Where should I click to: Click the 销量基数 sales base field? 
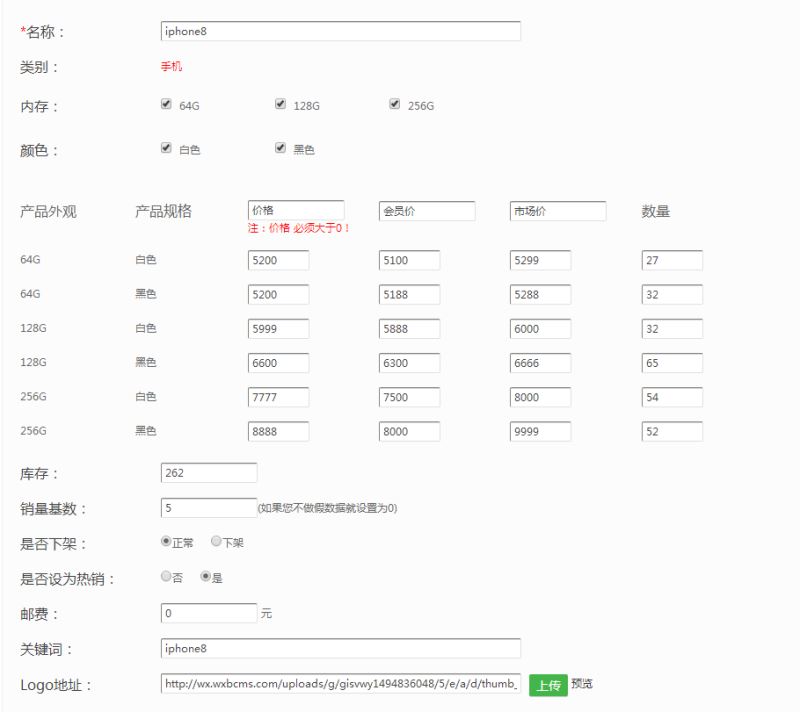pyautogui.click(x=209, y=507)
